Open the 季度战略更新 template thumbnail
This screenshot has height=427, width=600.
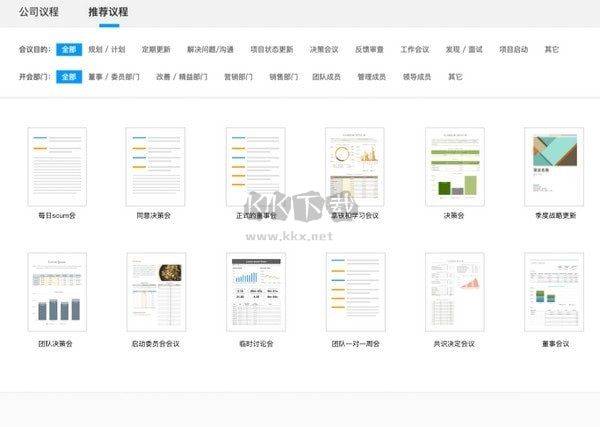(554, 166)
